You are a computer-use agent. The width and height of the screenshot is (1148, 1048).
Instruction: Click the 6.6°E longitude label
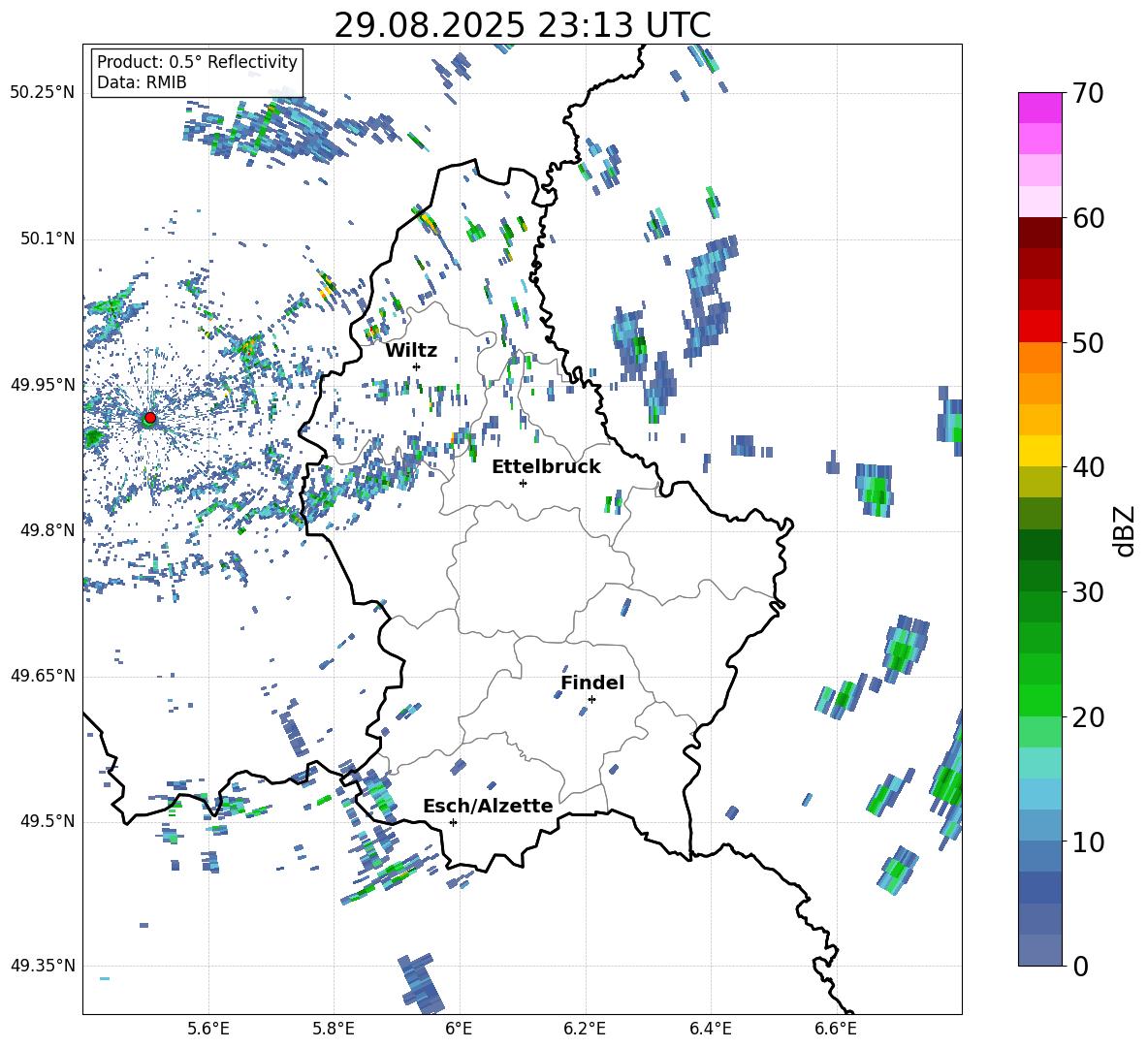(x=836, y=1029)
